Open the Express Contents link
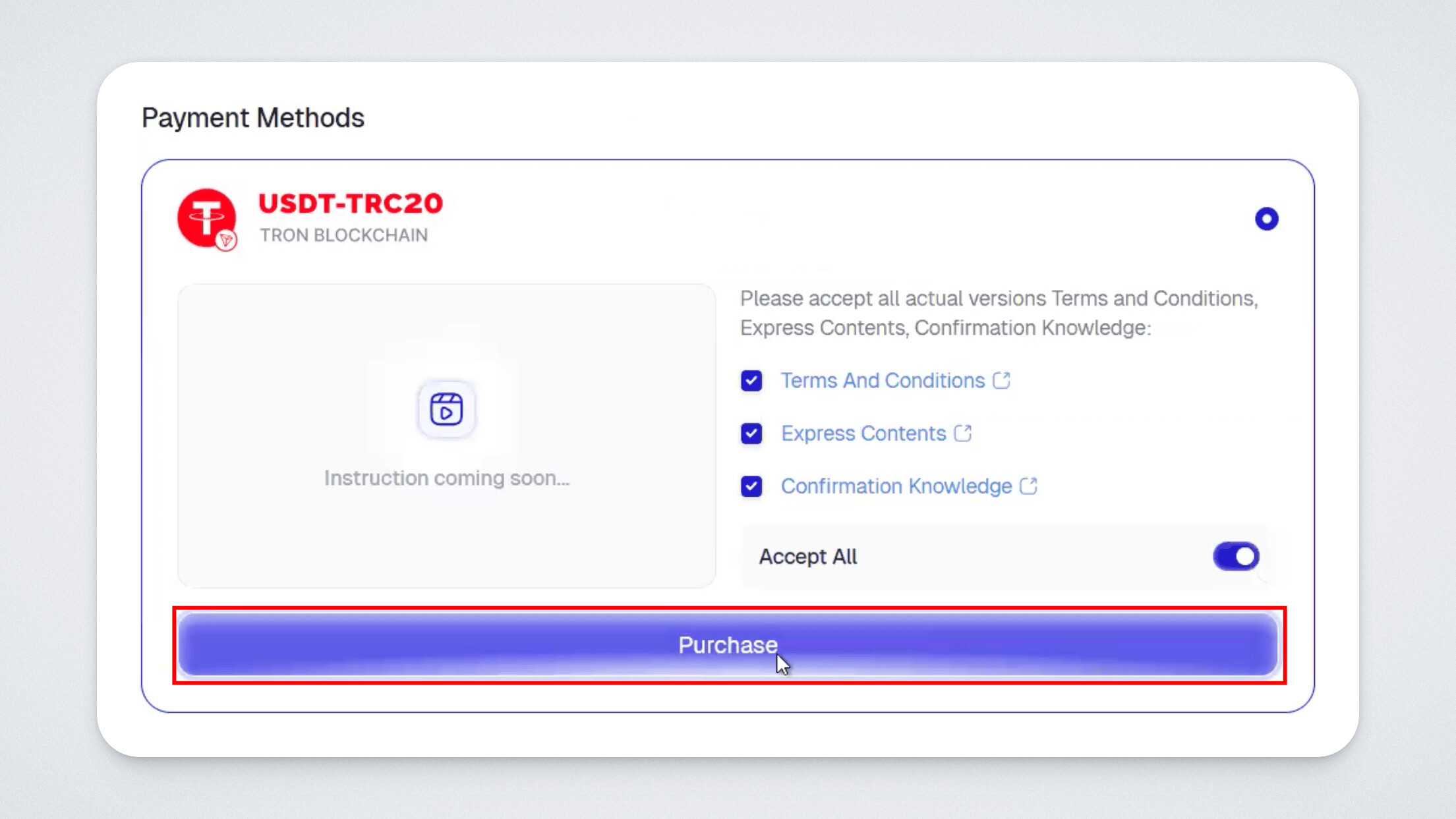 (863, 434)
